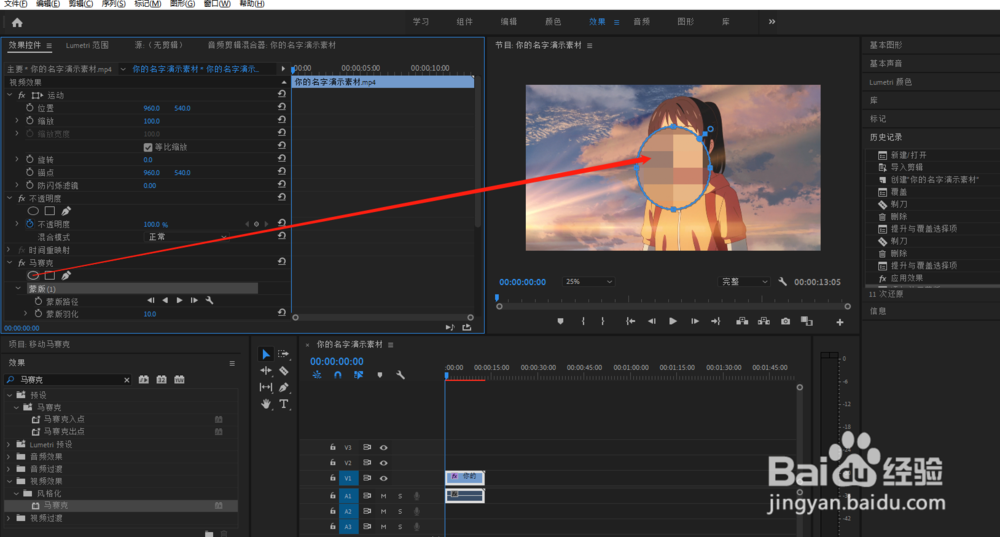Toggle lock on V1 track
Viewport: 1000px width, 537px height.
332,478
